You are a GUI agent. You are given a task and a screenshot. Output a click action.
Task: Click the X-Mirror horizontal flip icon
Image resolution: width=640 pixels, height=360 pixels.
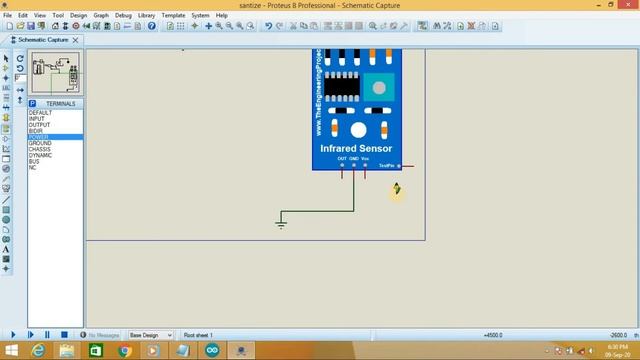click(20, 90)
